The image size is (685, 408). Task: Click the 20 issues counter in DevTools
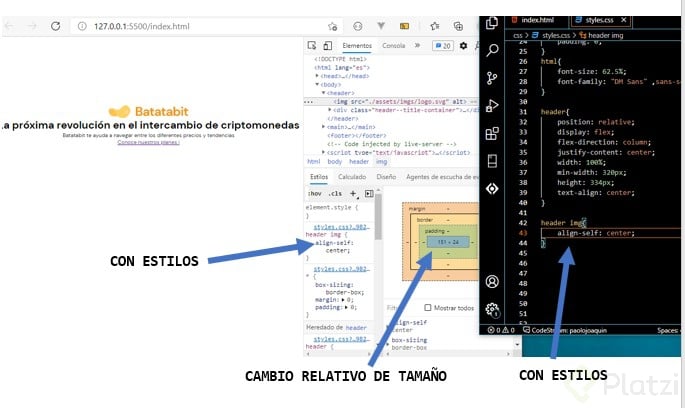point(443,46)
